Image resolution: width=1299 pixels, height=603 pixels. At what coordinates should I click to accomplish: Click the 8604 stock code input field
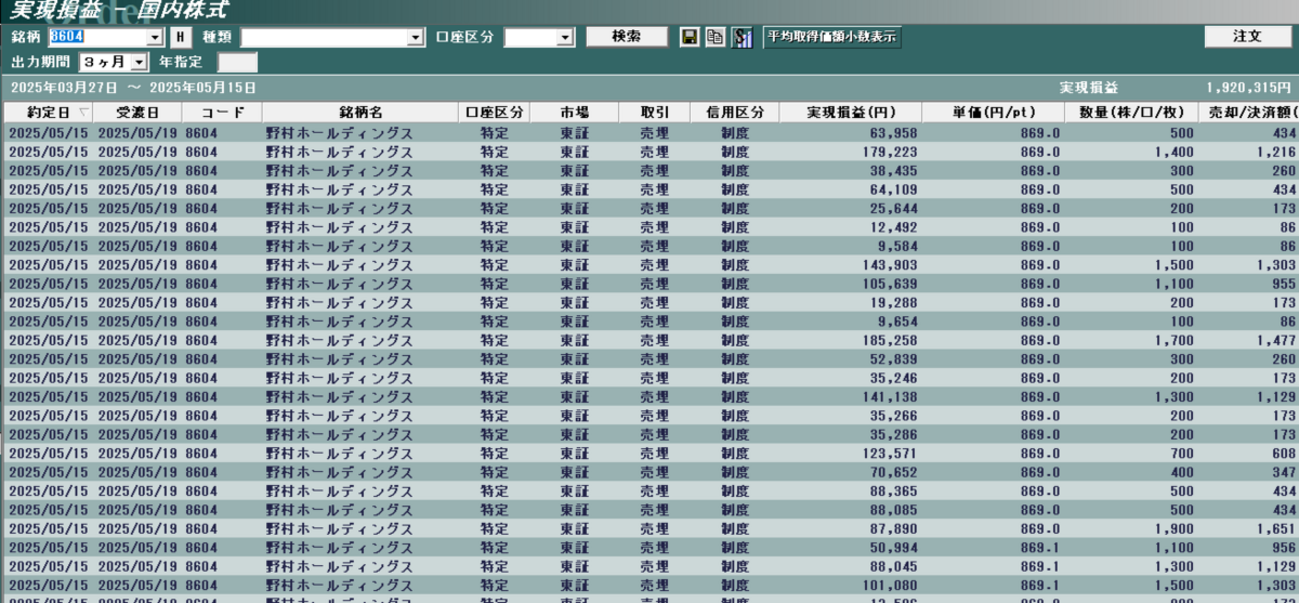(97, 37)
